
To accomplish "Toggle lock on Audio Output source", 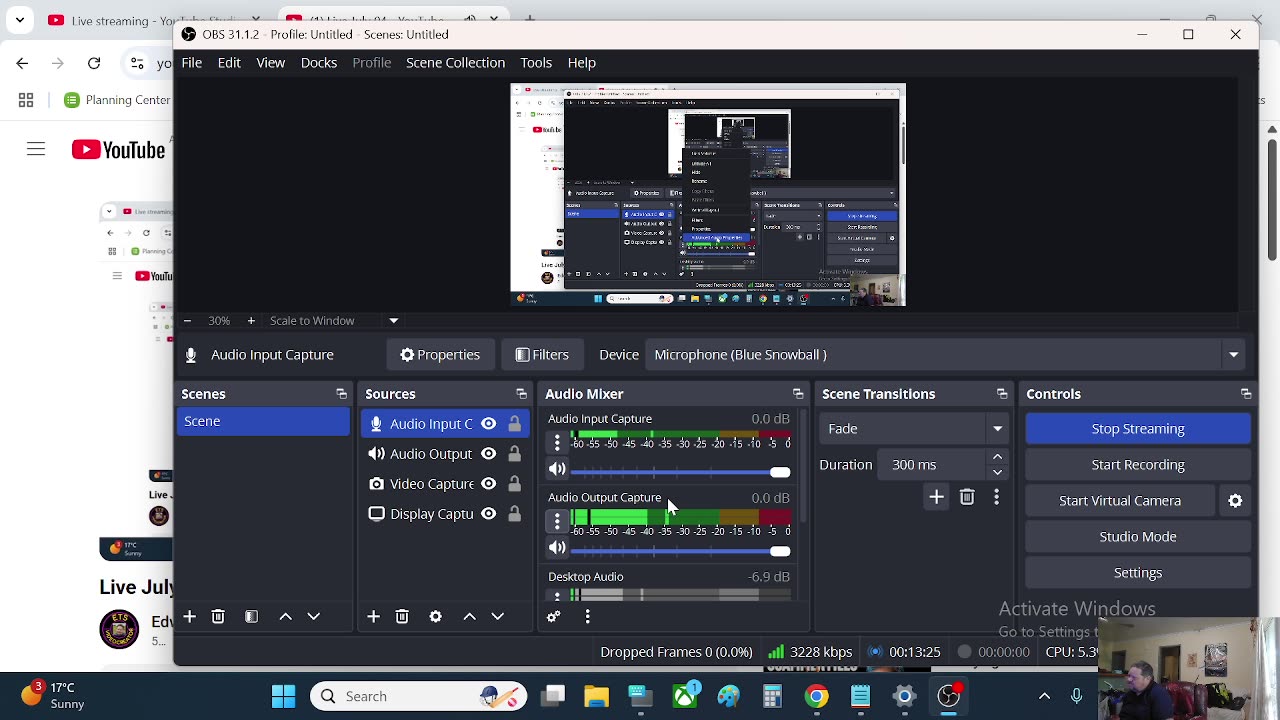I will [x=514, y=454].
